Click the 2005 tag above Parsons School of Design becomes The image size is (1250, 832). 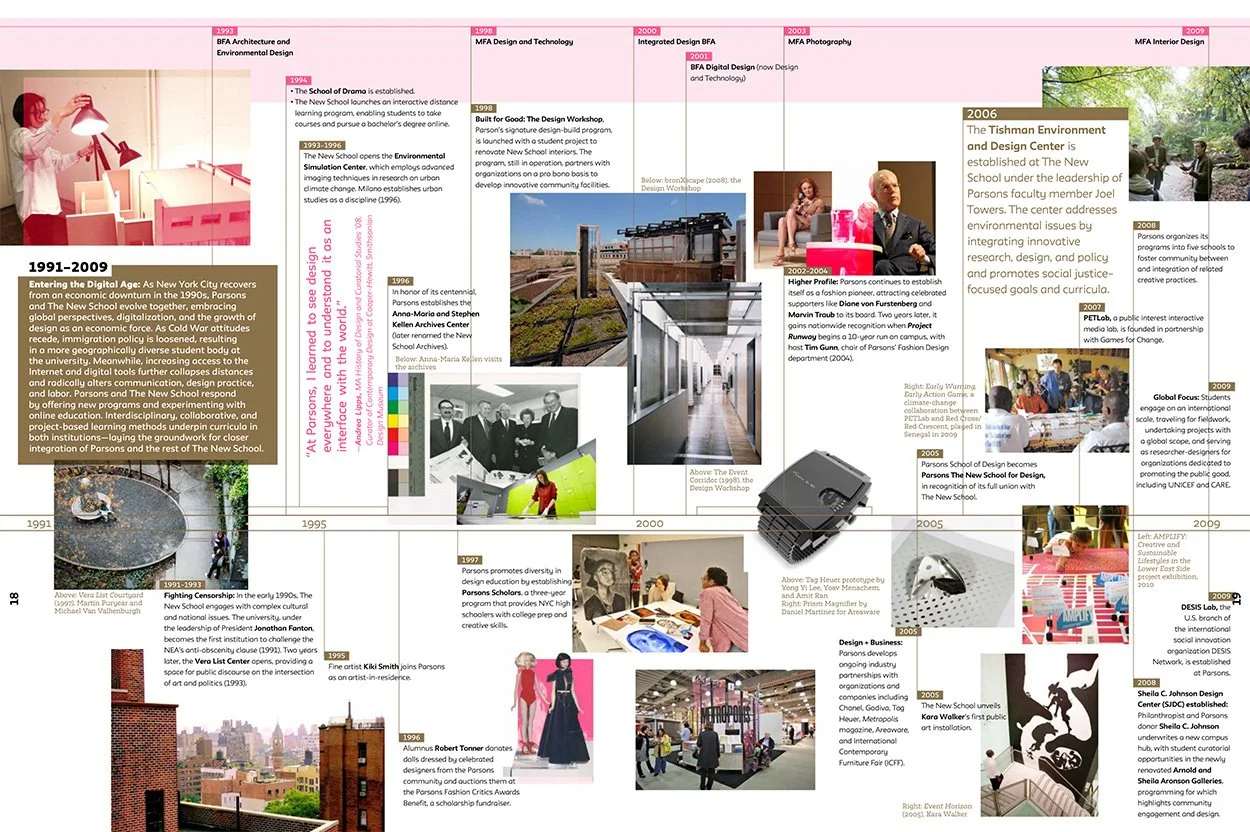(931, 454)
